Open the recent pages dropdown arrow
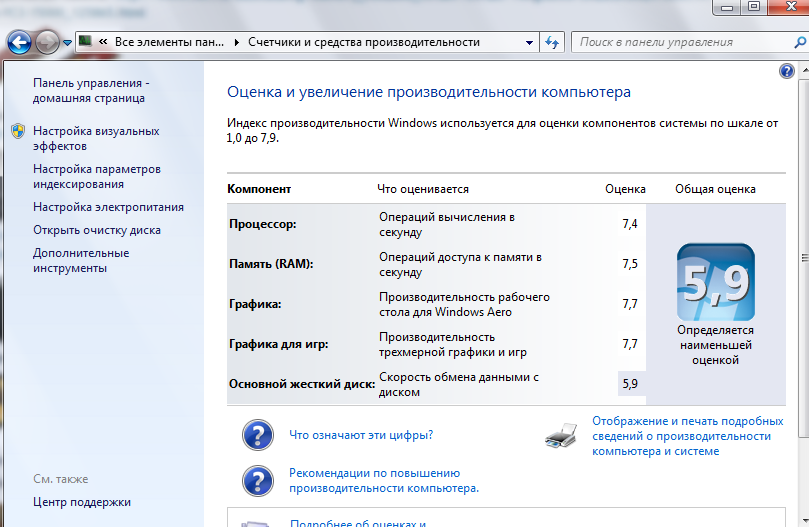Viewport: 809px width, 527px height. (67, 43)
